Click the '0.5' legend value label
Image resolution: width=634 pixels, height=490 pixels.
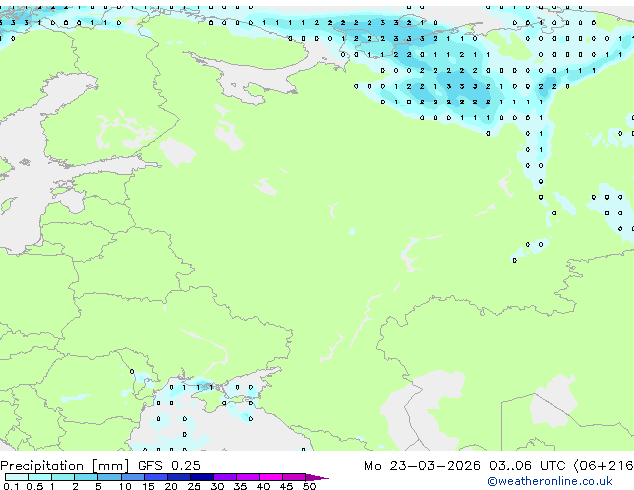tap(35, 486)
